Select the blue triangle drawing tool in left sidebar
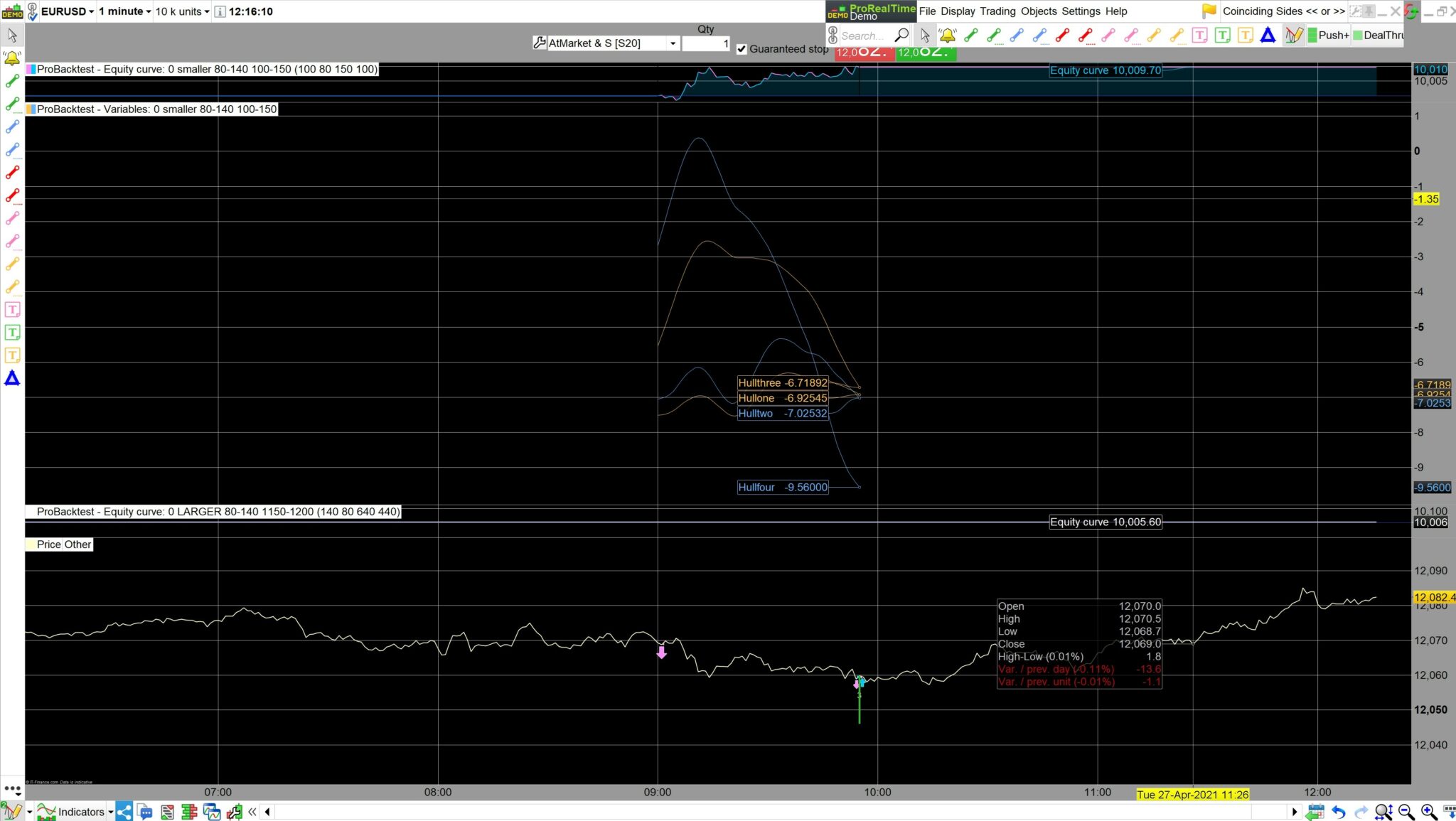 pos(12,378)
